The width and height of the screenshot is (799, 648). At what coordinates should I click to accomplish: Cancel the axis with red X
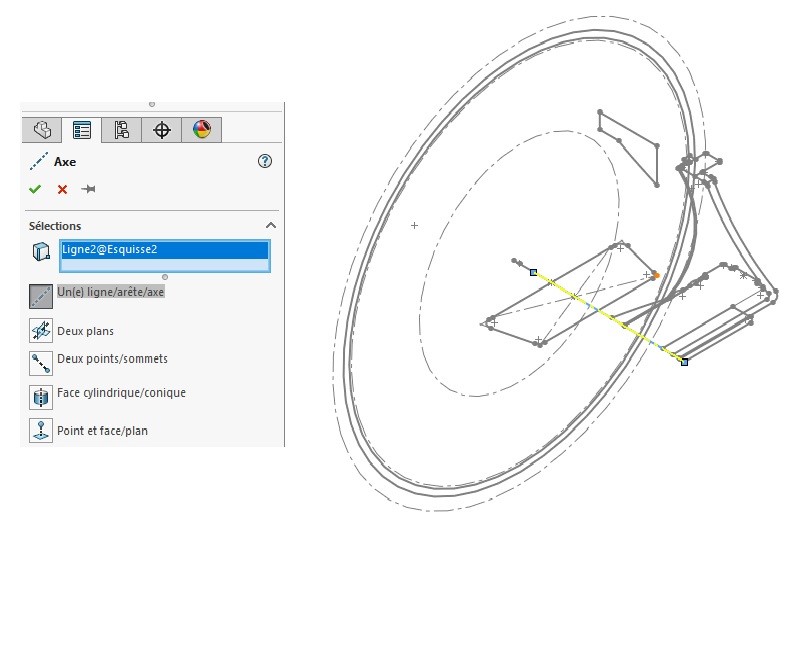point(62,189)
